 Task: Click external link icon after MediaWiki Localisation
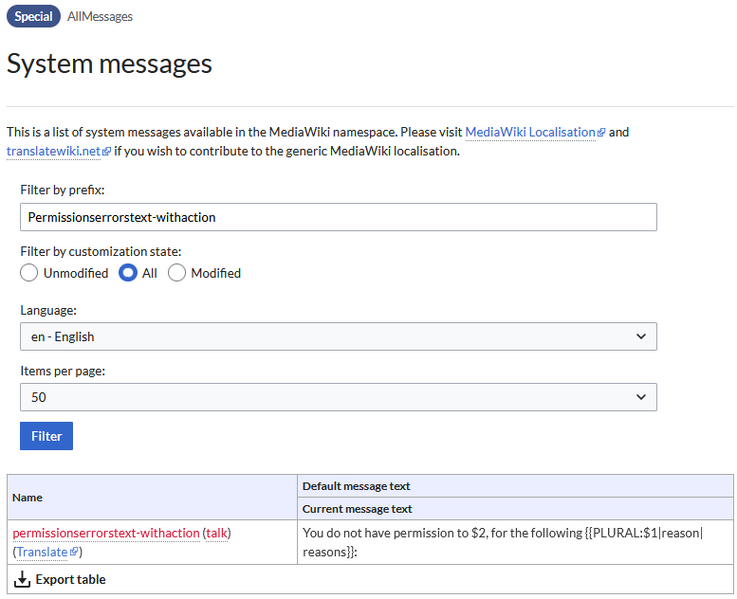(601, 133)
